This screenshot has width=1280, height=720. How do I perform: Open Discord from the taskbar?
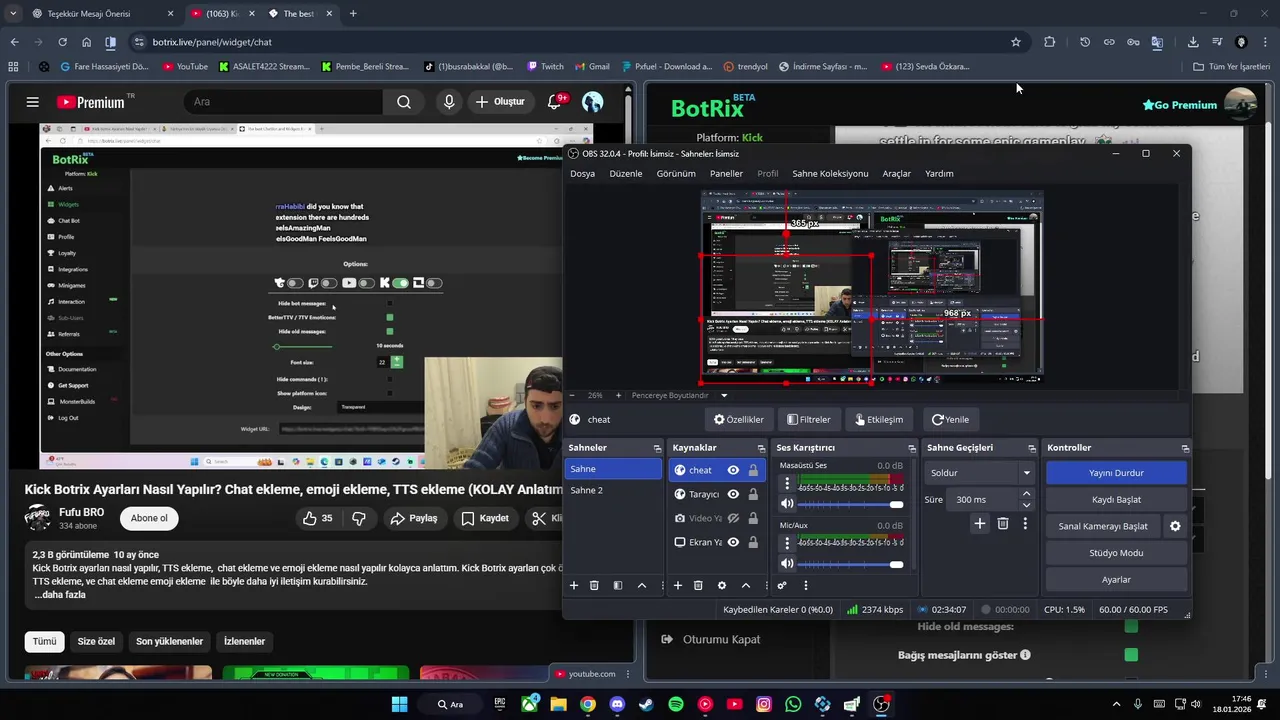(617, 704)
